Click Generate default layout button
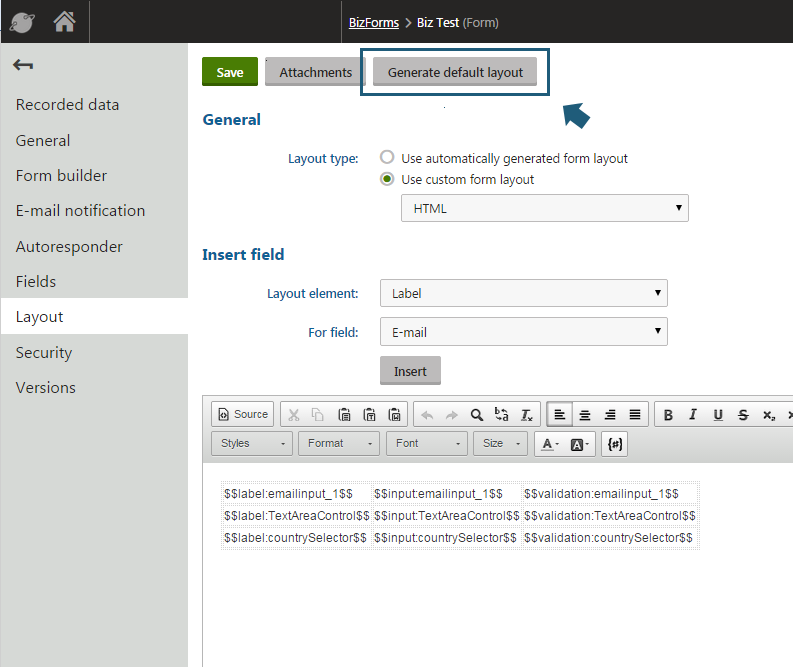The width and height of the screenshot is (793, 667). tap(455, 72)
